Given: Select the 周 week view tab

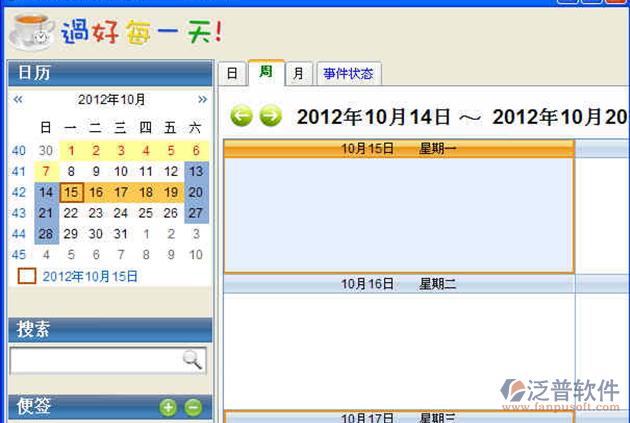Looking at the screenshot, I should tap(265, 72).
